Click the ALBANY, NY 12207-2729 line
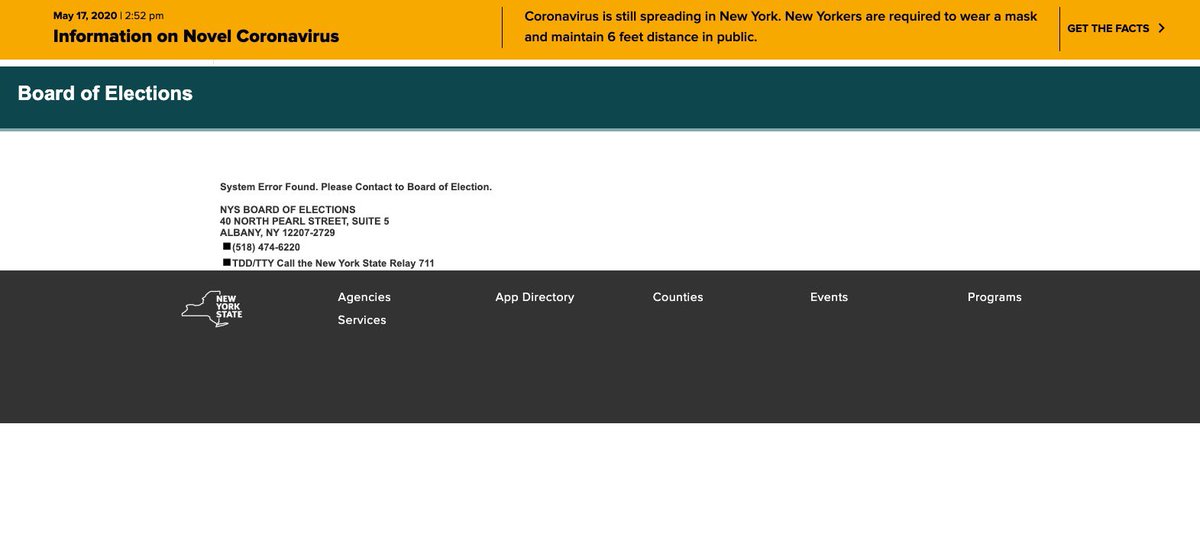 point(278,232)
